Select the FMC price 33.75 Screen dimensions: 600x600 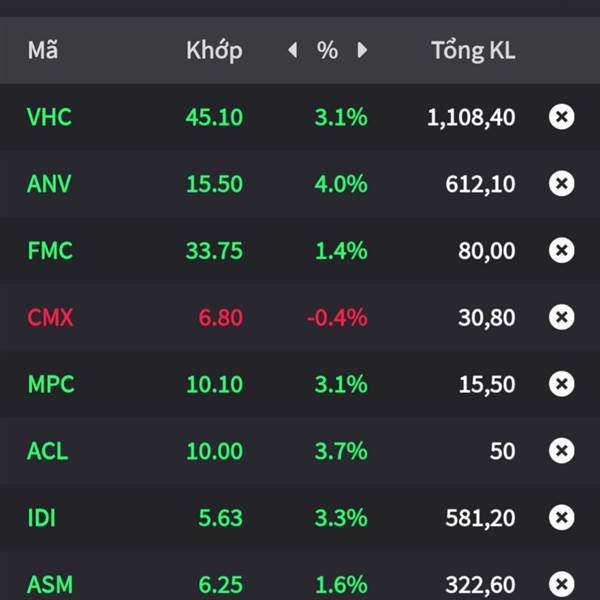pyautogui.click(x=214, y=251)
